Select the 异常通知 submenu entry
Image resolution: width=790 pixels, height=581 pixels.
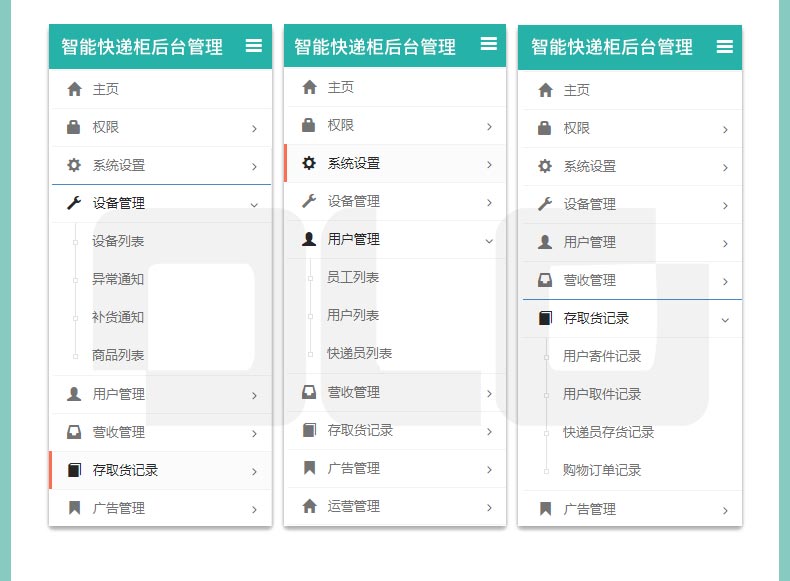[x=118, y=279]
